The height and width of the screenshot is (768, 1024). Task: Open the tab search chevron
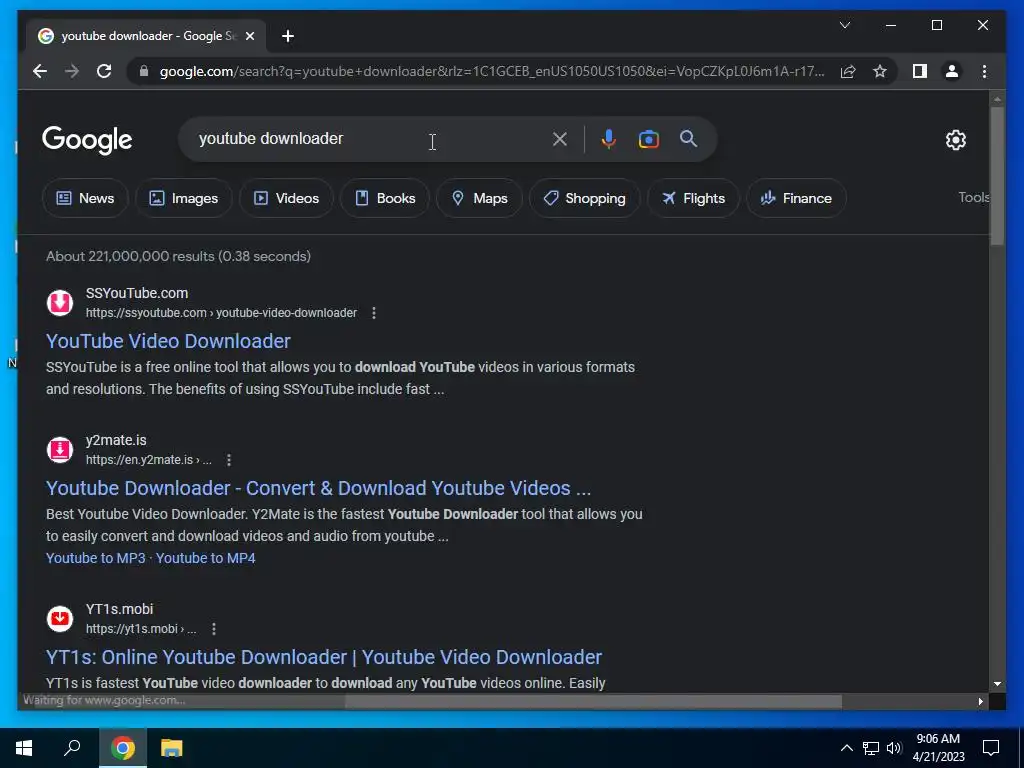point(845,25)
